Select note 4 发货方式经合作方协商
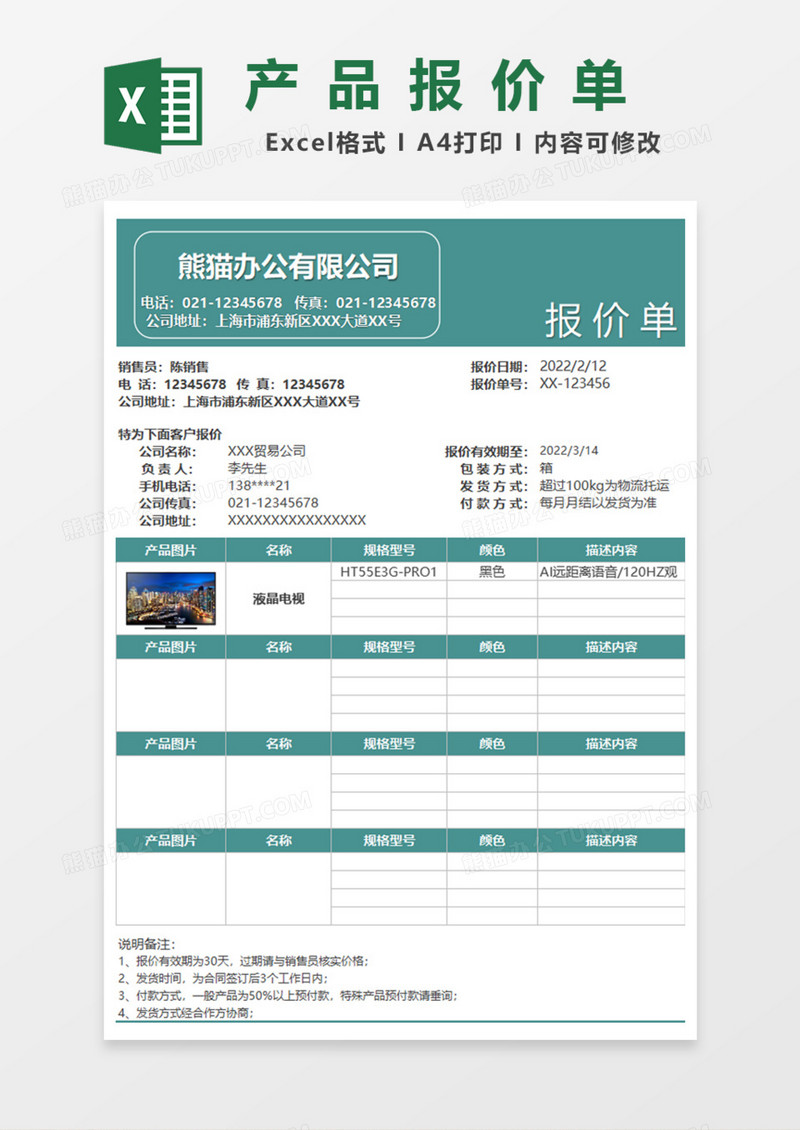This screenshot has height=1130, width=800. (x=186, y=1013)
